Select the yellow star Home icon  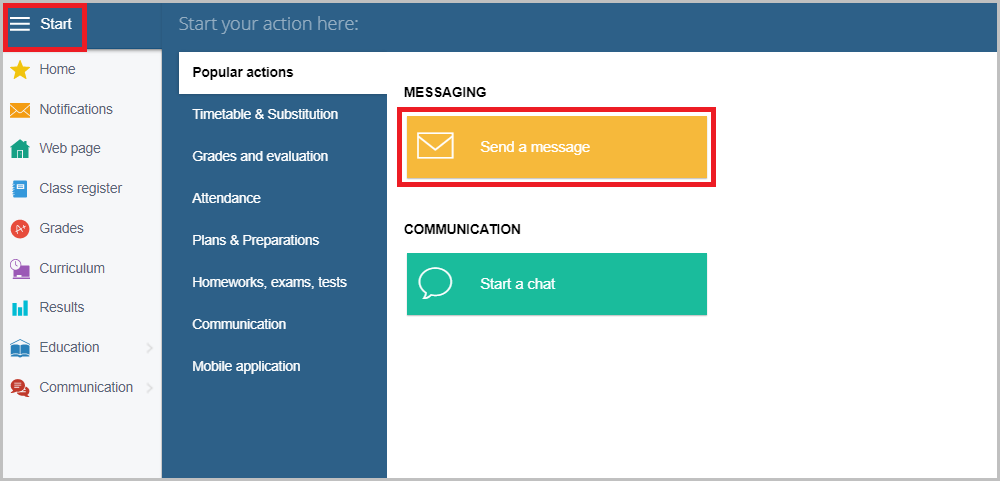tap(20, 70)
